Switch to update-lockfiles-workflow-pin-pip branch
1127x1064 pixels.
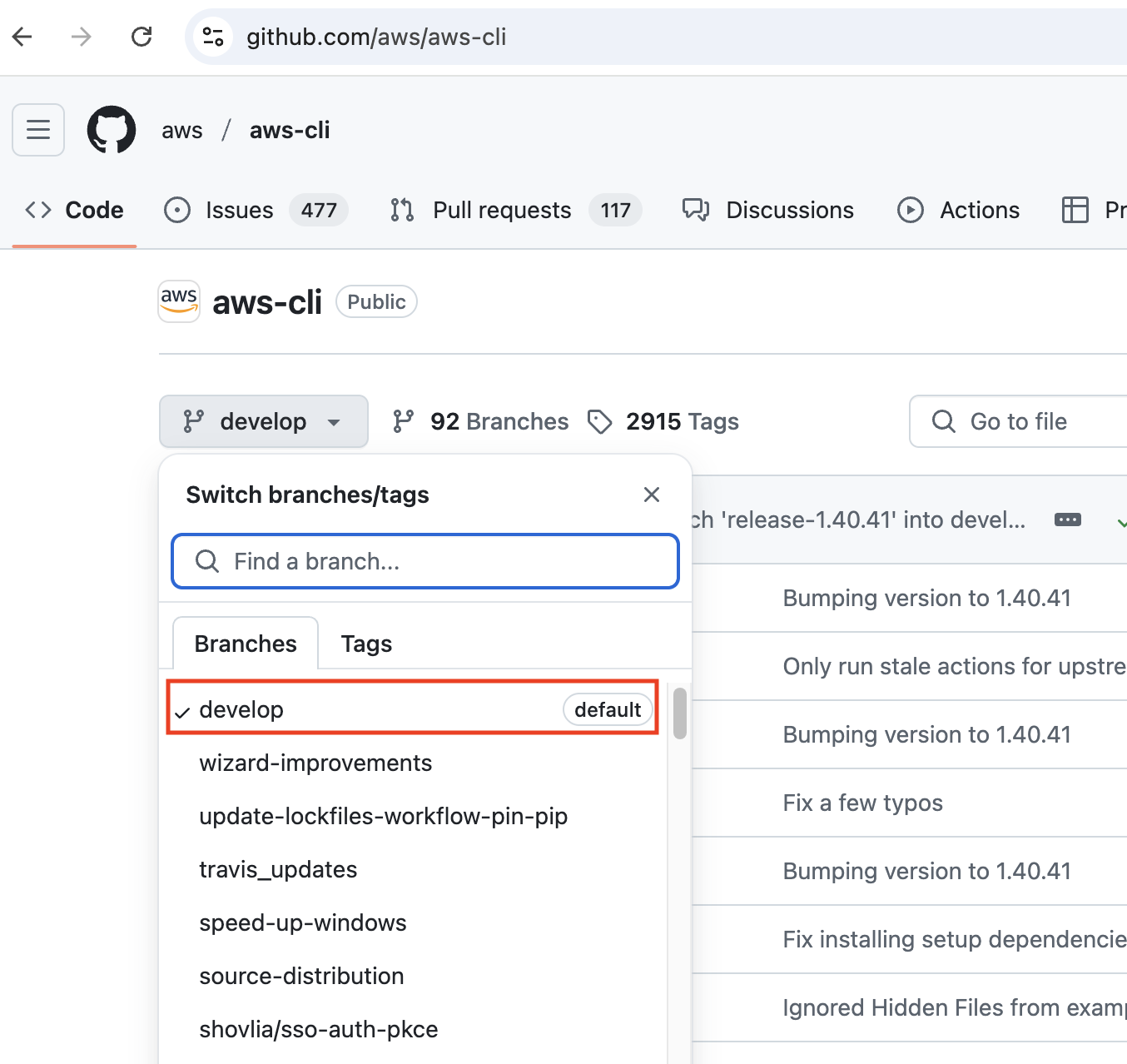(x=383, y=816)
